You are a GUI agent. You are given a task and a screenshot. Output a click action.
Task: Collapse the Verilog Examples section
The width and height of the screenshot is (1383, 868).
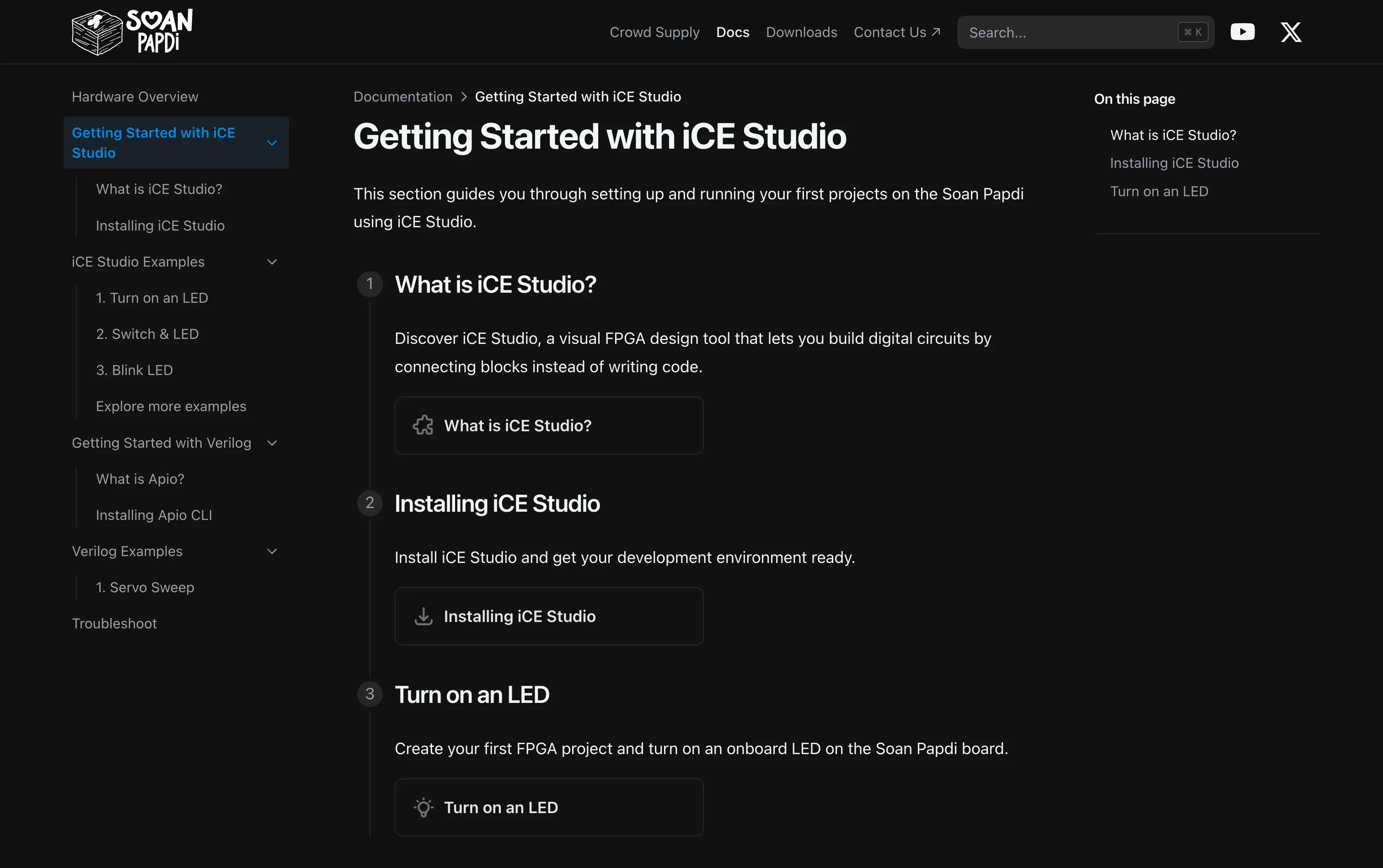[x=272, y=551]
